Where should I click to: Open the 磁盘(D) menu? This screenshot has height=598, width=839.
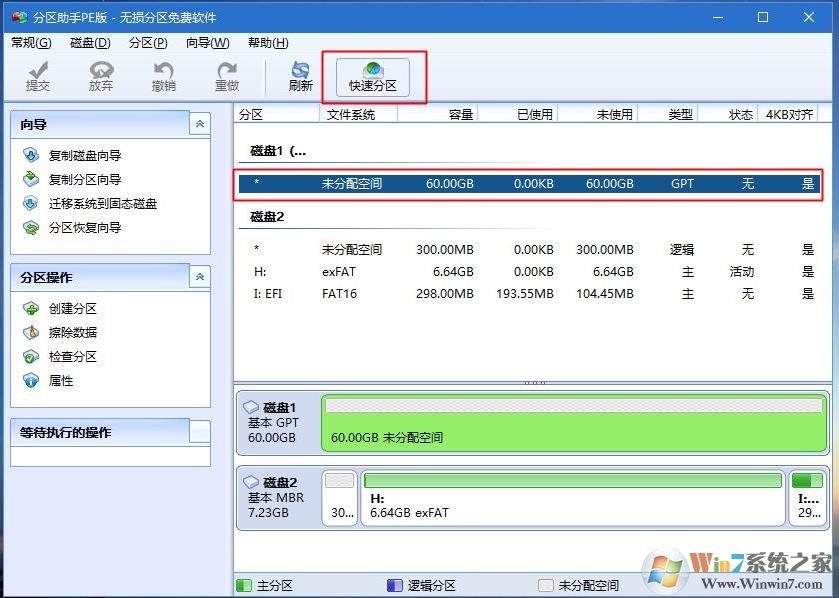[88, 43]
